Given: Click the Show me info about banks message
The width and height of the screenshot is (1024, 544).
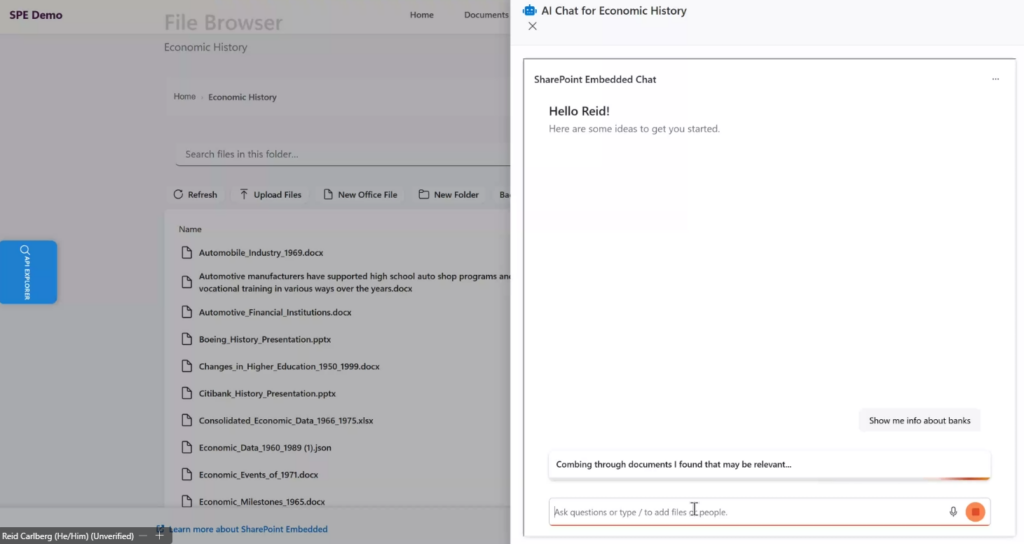Looking at the screenshot, I should pyautogui.click(x=919, y=421).
